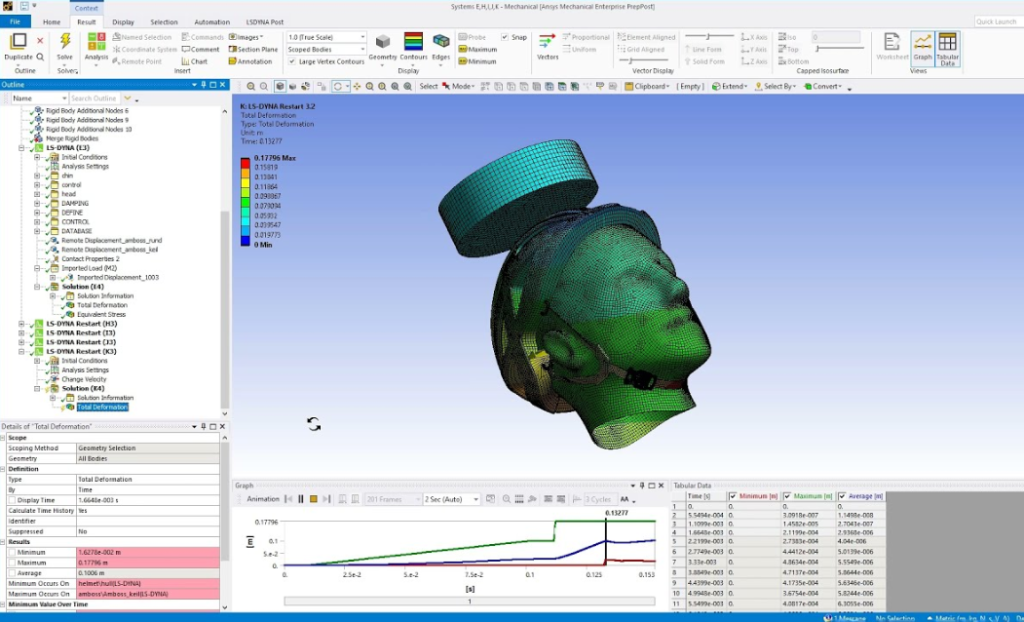
Task: Open the Edges display options
Action: 441,43
